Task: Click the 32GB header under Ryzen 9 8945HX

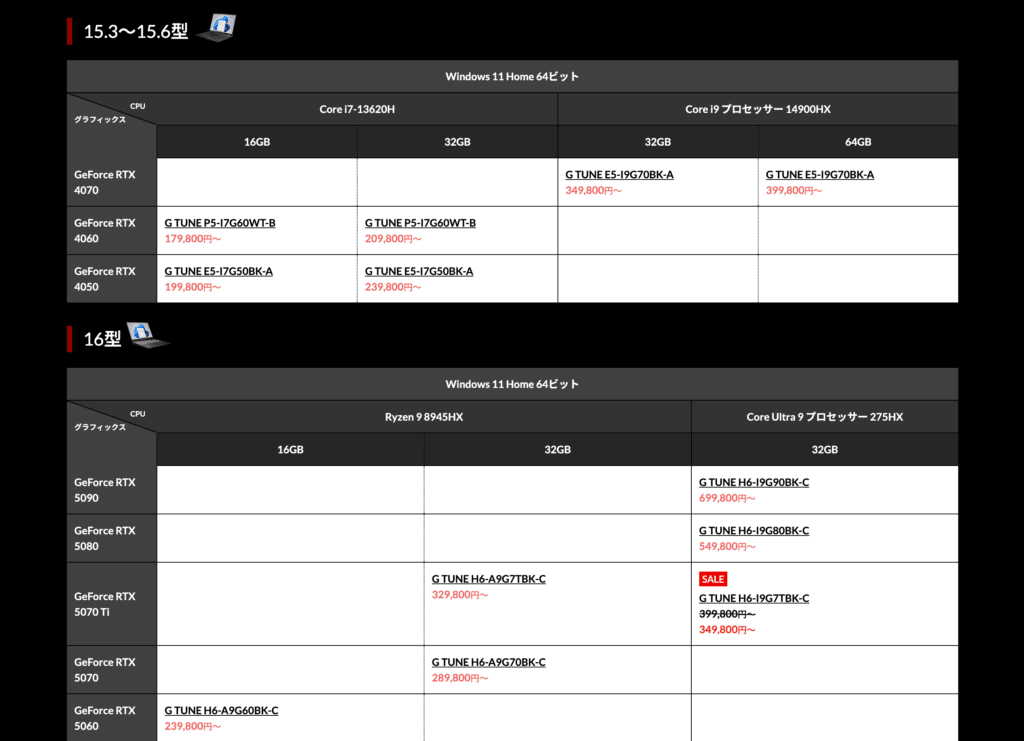Action: tap(558, 450)
